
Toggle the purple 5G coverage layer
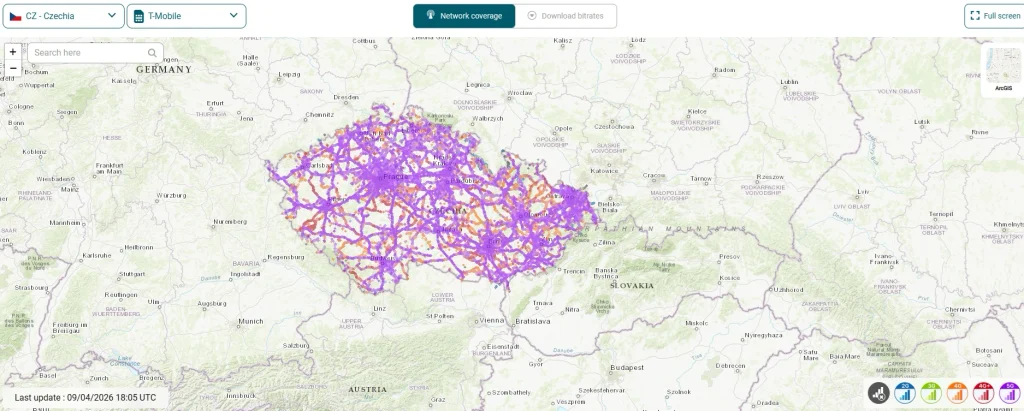[x=1010, y=392]
